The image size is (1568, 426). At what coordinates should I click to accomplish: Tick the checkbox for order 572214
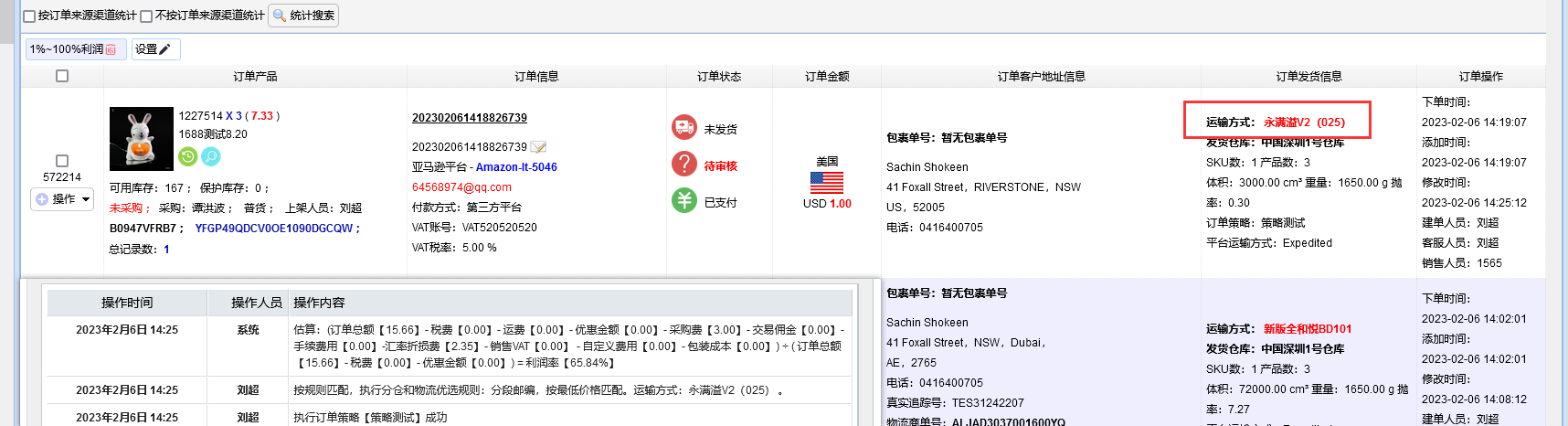[x=62, y=161]
